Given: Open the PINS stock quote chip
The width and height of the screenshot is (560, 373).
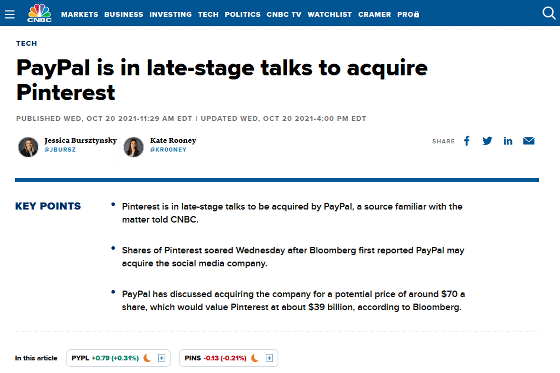Looking at the screenshot, I should [x=229, y=358].
